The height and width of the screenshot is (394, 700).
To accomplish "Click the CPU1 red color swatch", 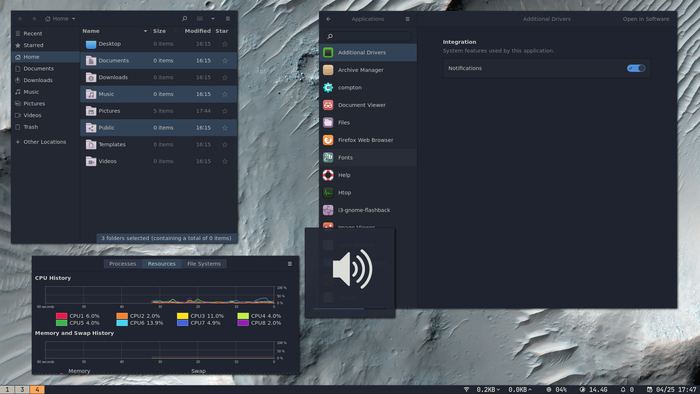I will coord(62,316).
